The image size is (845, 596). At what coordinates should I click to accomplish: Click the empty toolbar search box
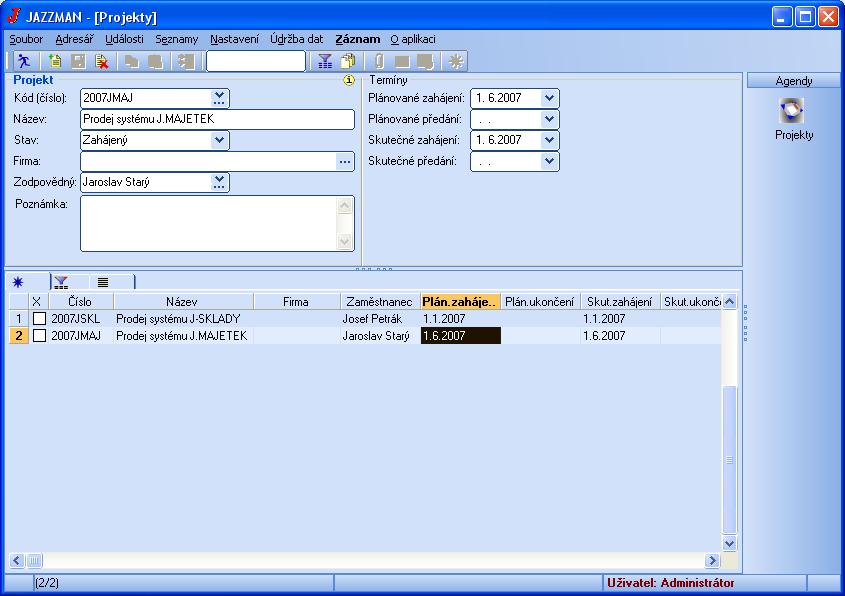pos(255,61)
